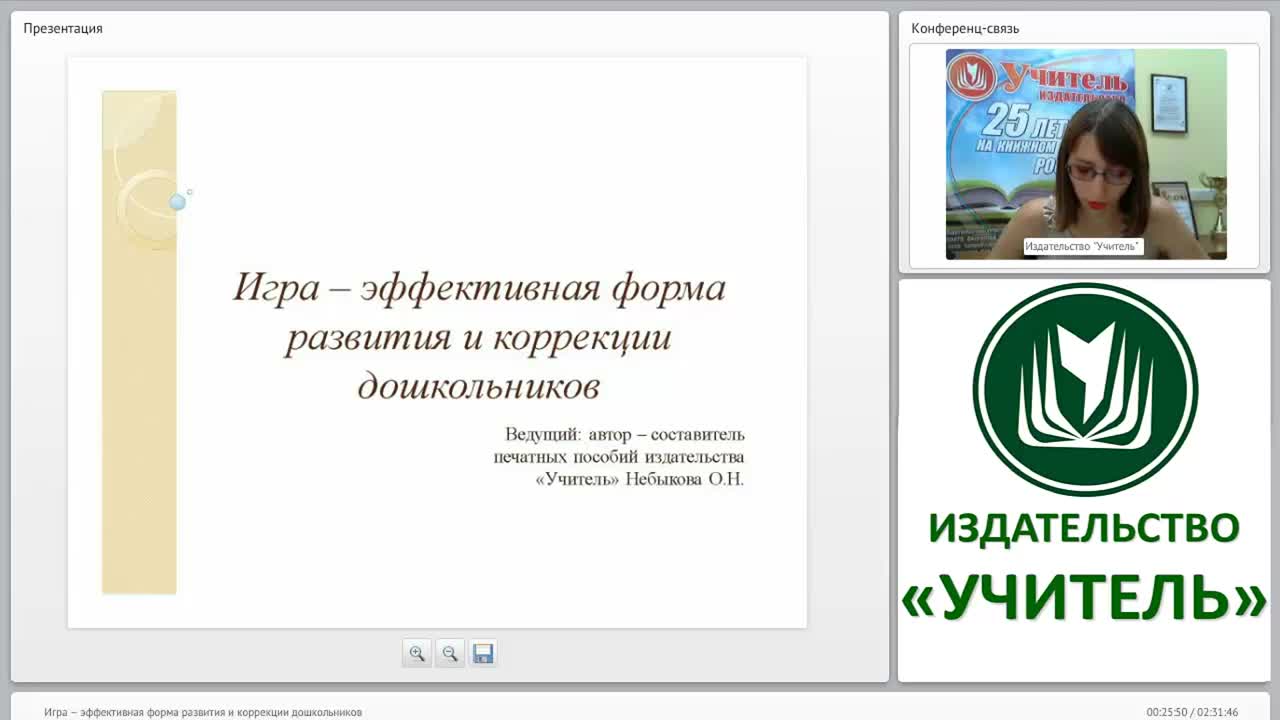This screenshot has height=720, width=1280.
Task: Click the presenter's webcam video feed
Action: [x=1086, y=154]
